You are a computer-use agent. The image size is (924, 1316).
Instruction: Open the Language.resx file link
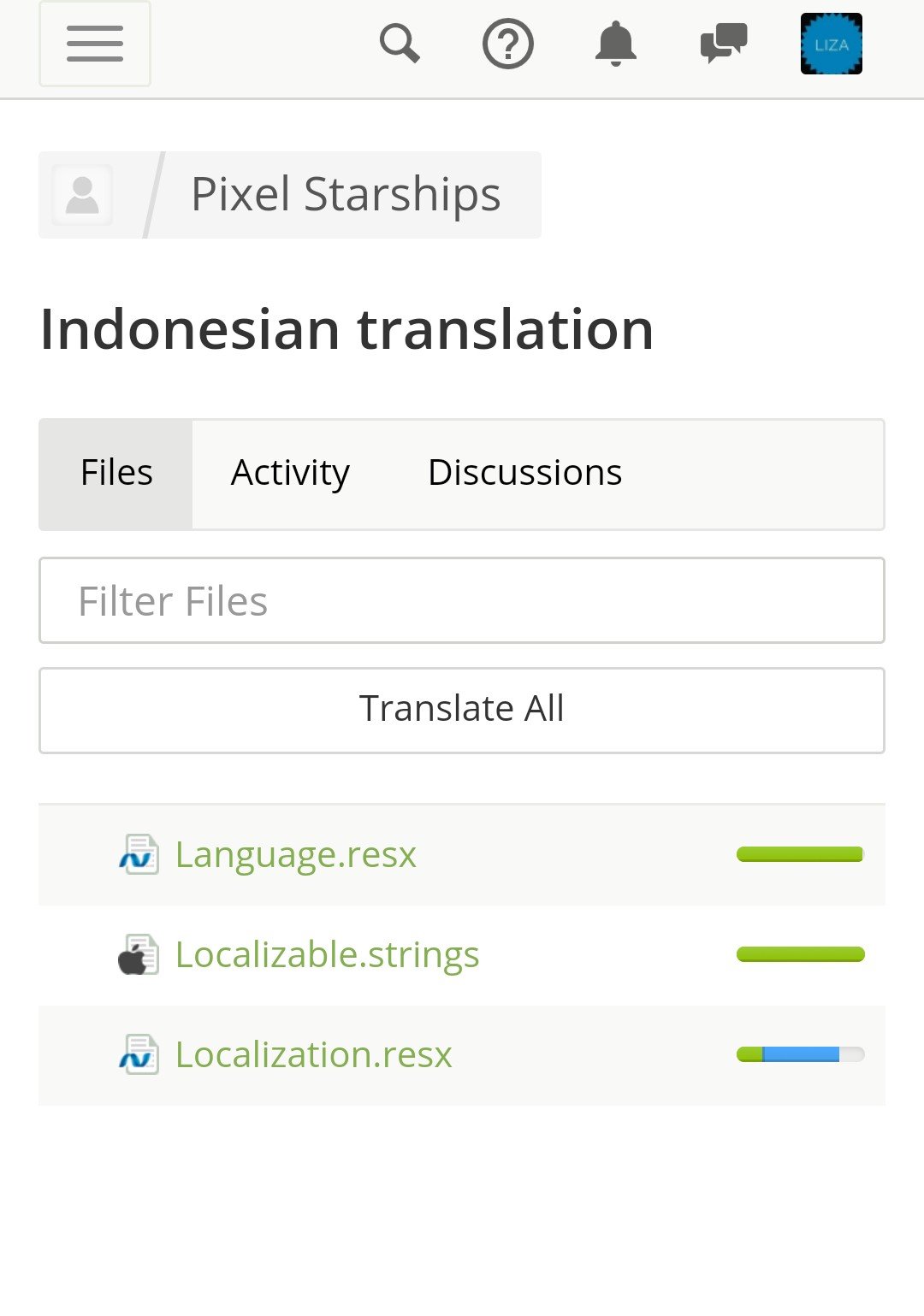tap(296, 854)
